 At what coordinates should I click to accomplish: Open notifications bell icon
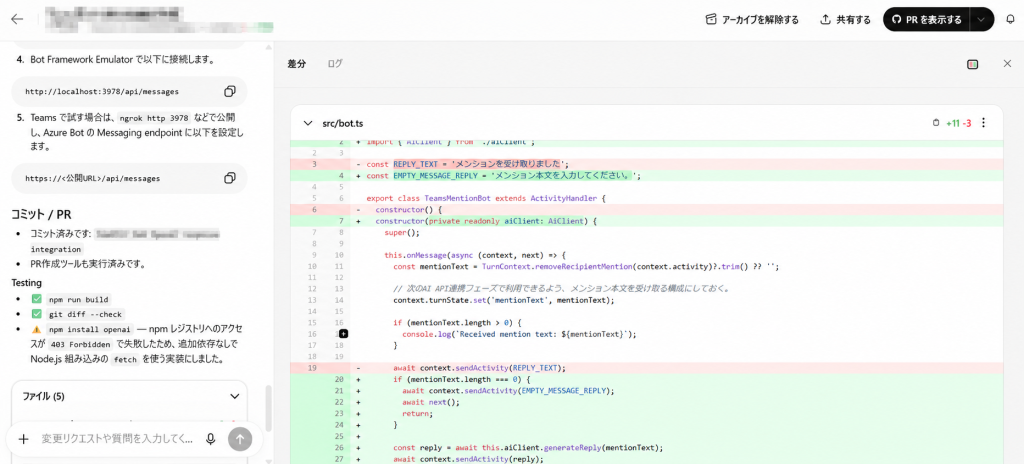tap(1011, 20)
